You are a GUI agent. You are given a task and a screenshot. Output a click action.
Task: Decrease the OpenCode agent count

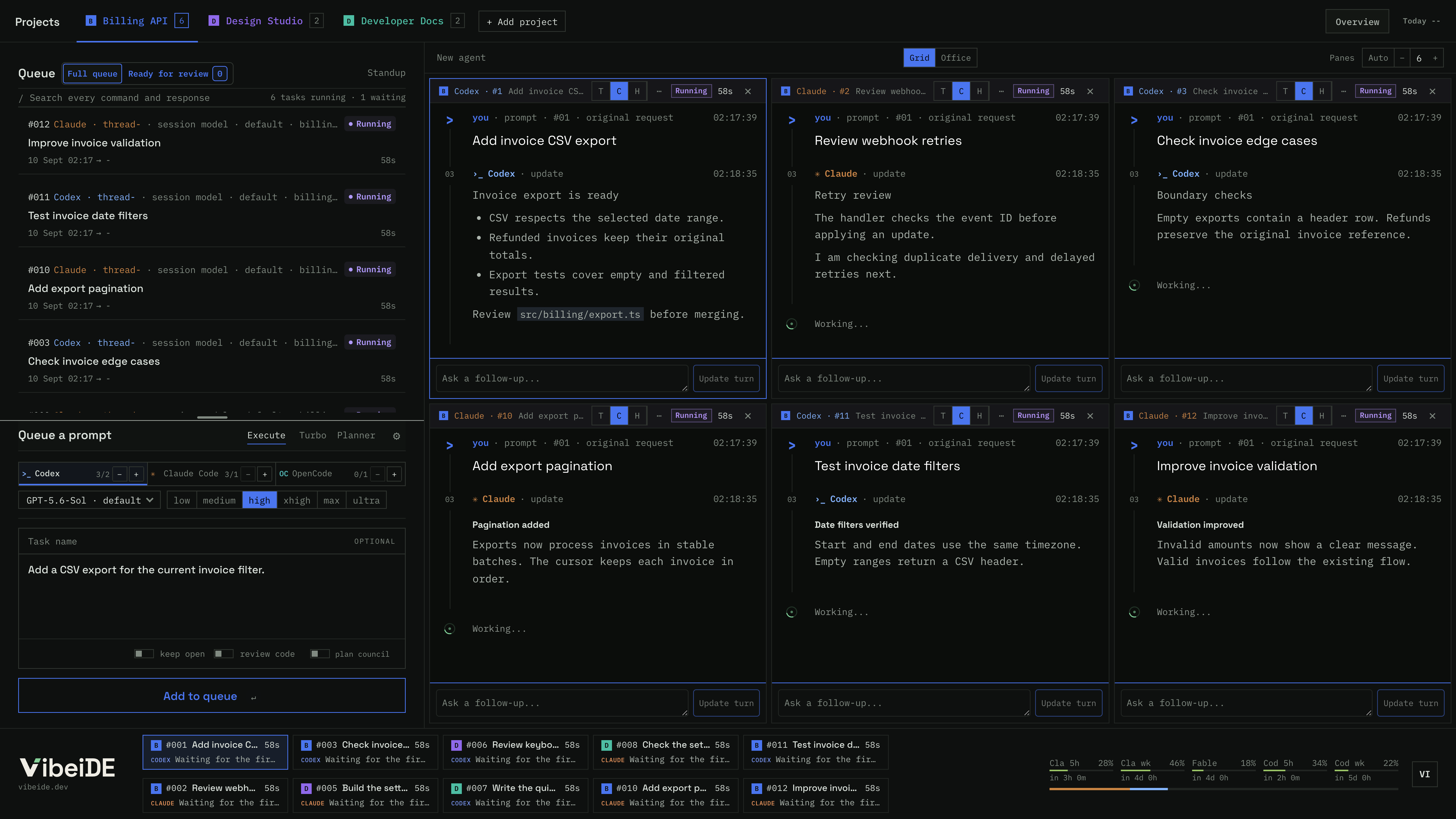378,474
